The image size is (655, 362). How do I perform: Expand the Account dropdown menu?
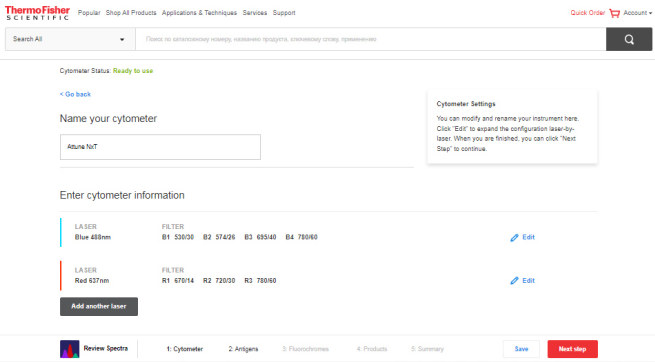tap(637, 13)
